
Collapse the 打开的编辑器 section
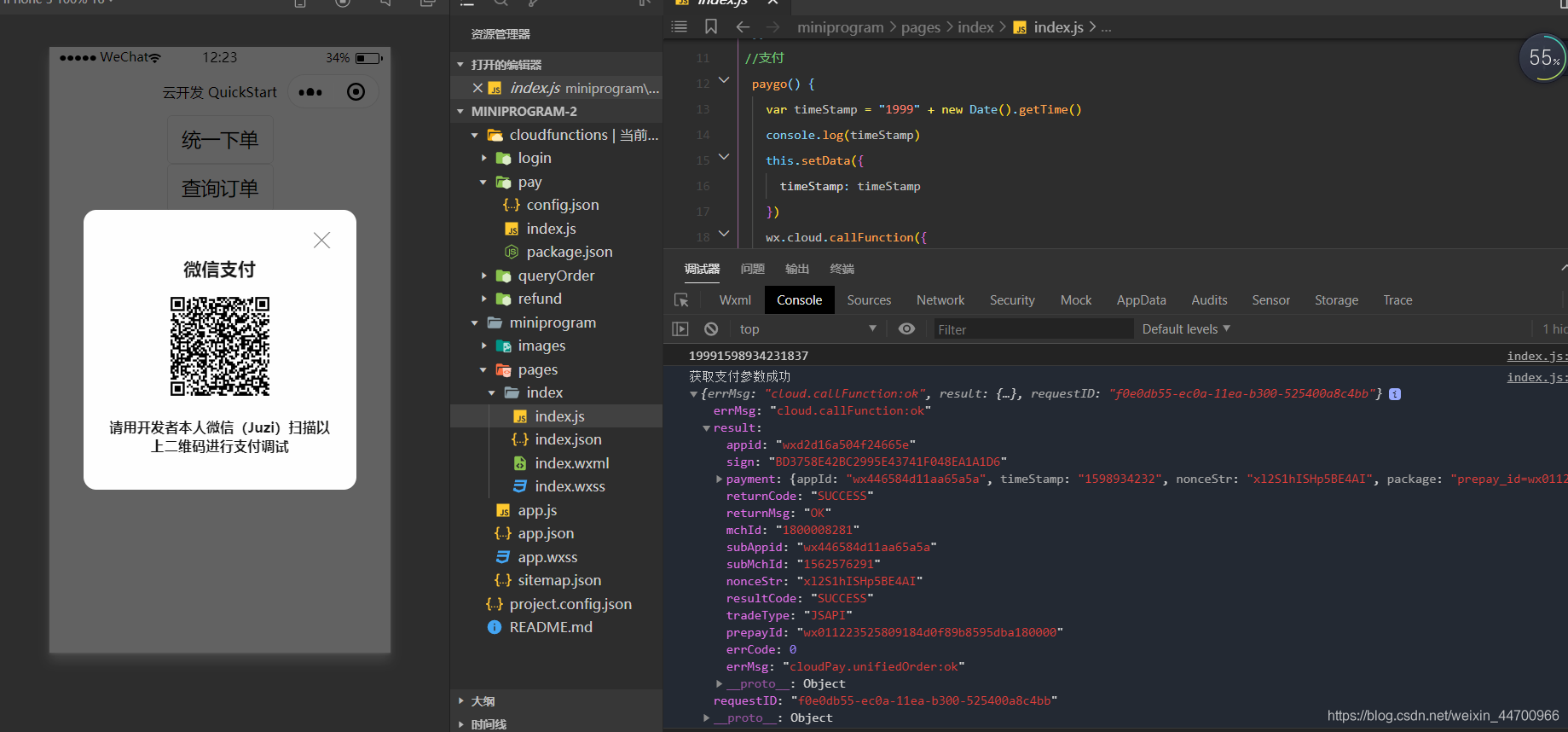click(460, 65)
